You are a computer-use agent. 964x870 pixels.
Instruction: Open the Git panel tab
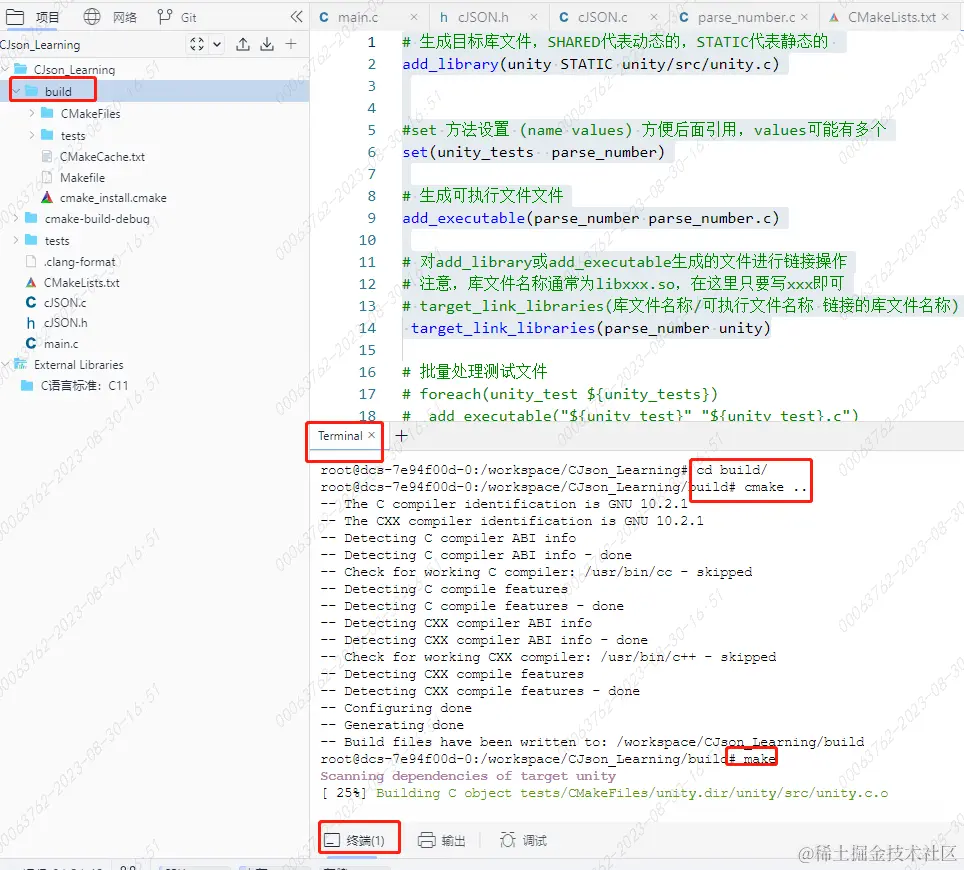176,17
